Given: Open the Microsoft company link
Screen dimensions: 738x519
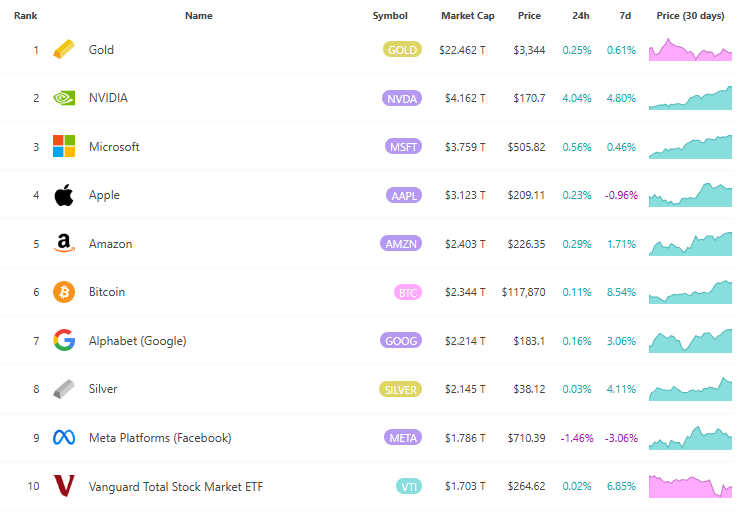Looking at the screenshot, I should tap(114, 147).
